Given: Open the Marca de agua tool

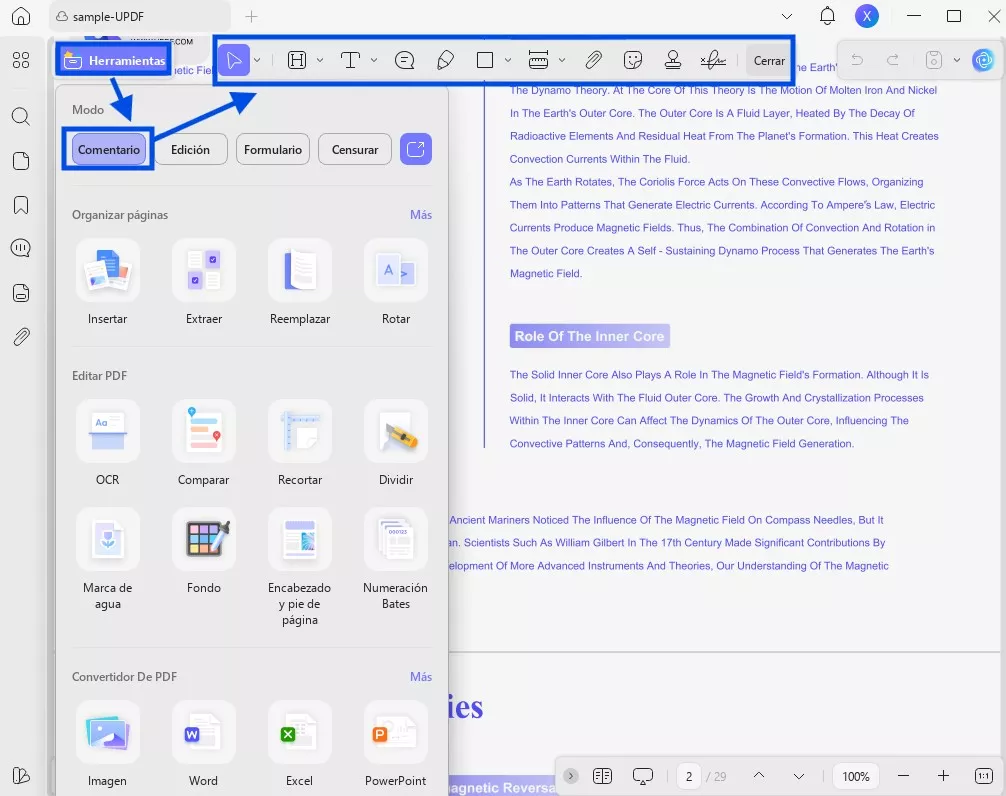Looking at the screenshot, I should point(107,559).
